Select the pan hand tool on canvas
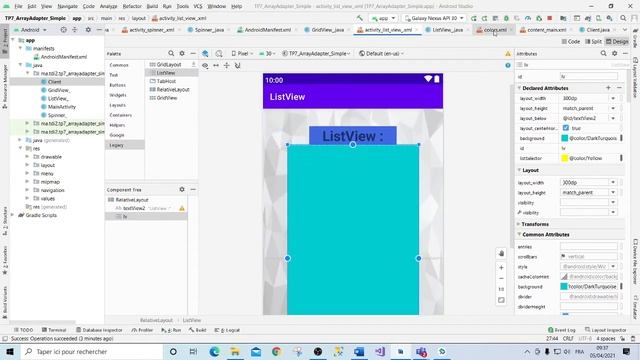This screenshot has height=360, width=640. point(501,253)
